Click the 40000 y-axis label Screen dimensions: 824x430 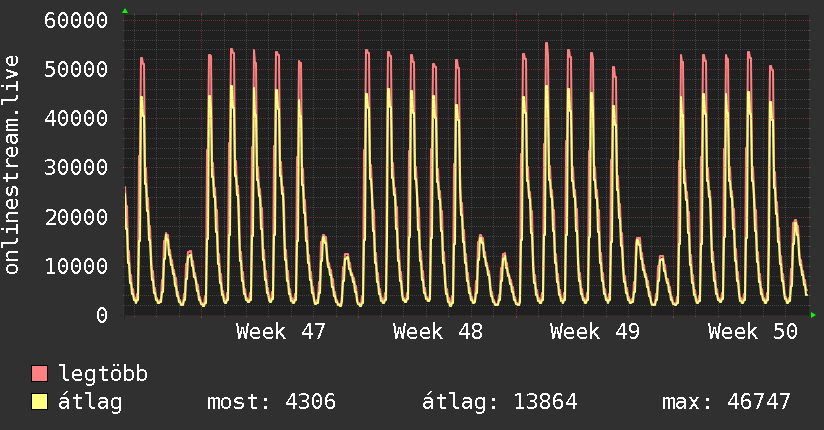point(76,118)
